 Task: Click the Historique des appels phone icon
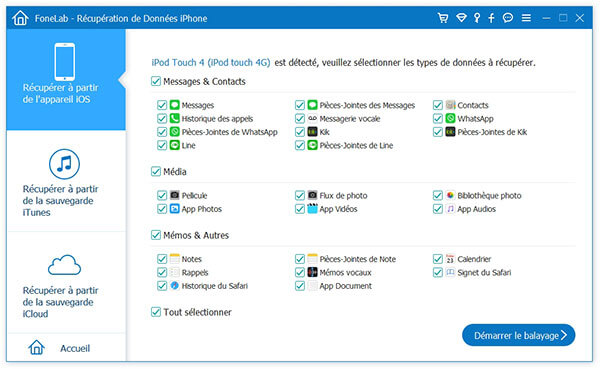click(x=174, y=118)
